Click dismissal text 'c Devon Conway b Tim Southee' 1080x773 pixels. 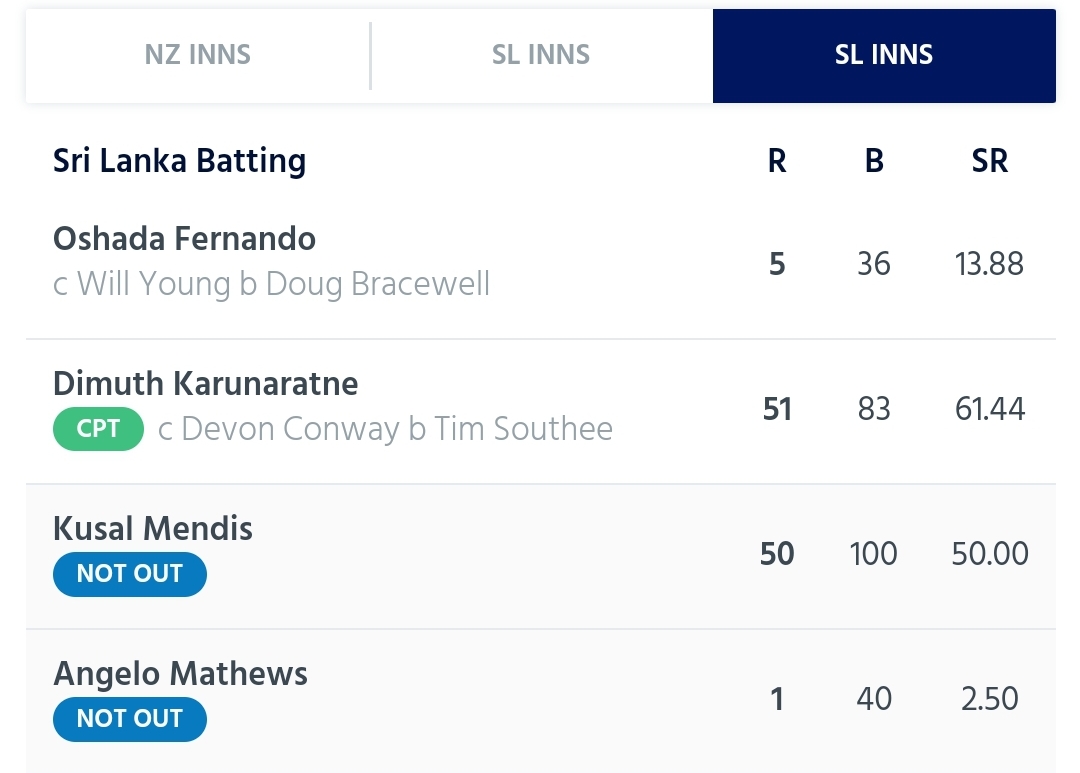click(x=385, y=429)
